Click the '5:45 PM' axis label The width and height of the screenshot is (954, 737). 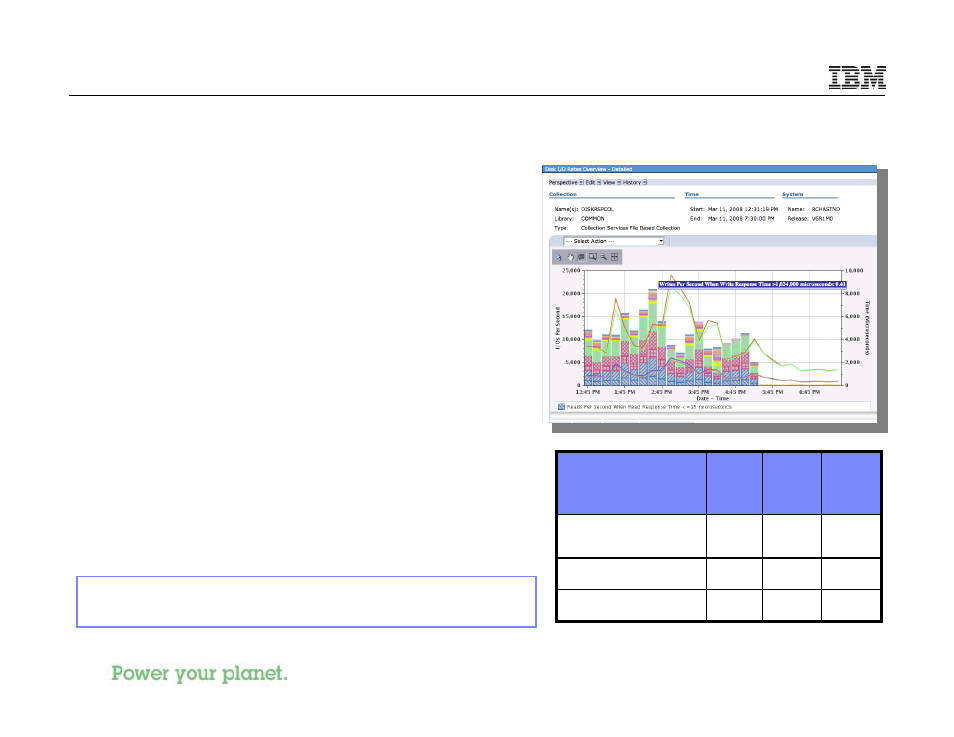[773, 393]
